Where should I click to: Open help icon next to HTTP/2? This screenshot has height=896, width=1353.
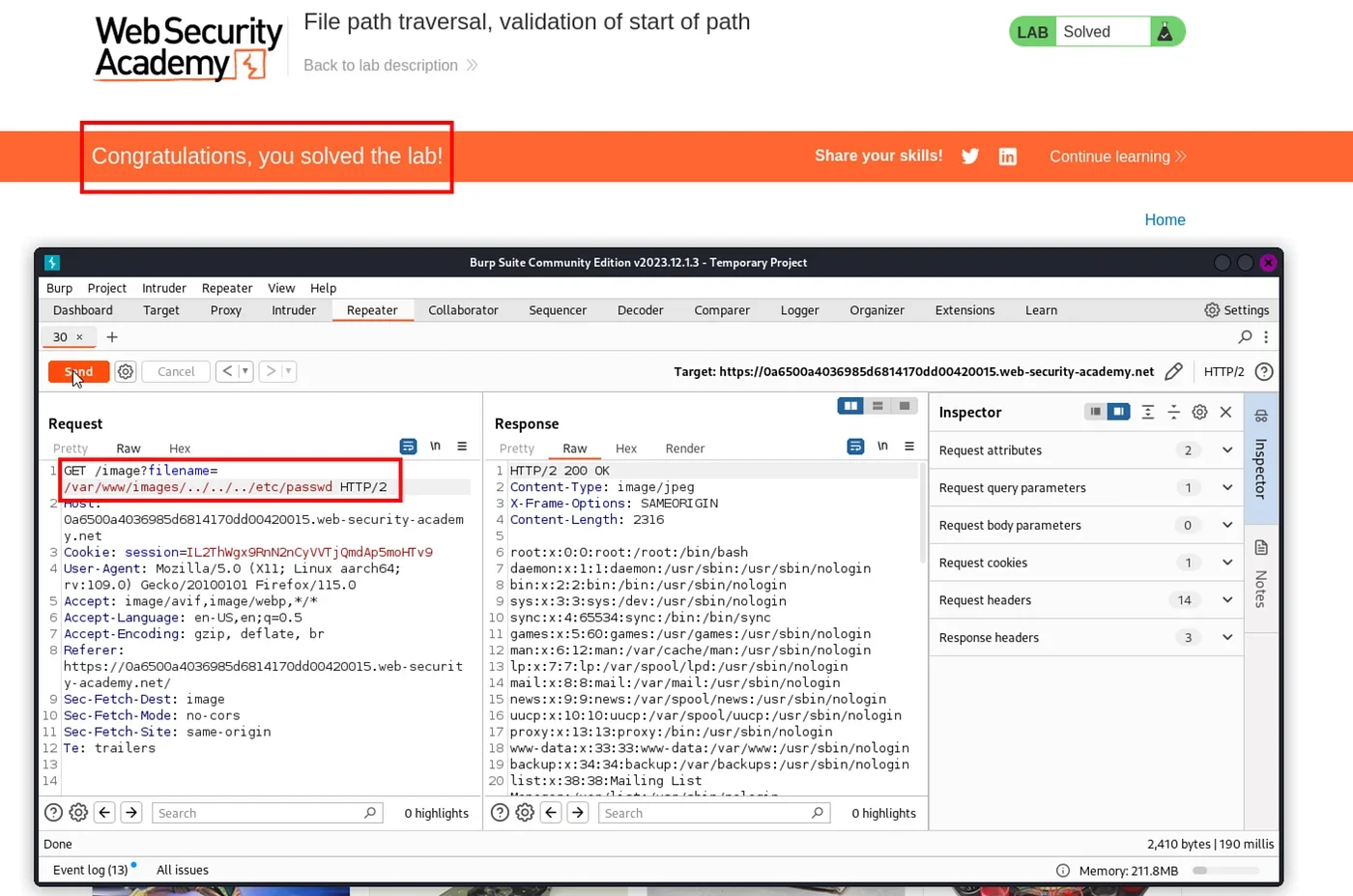[1263, 371]
